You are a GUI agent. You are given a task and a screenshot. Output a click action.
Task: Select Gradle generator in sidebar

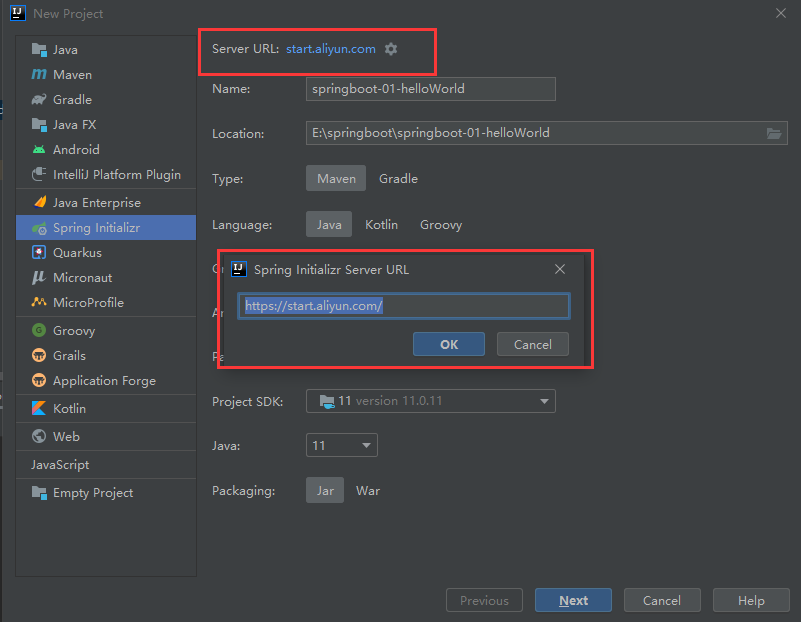pyautogui.click(x=106, y=100)
